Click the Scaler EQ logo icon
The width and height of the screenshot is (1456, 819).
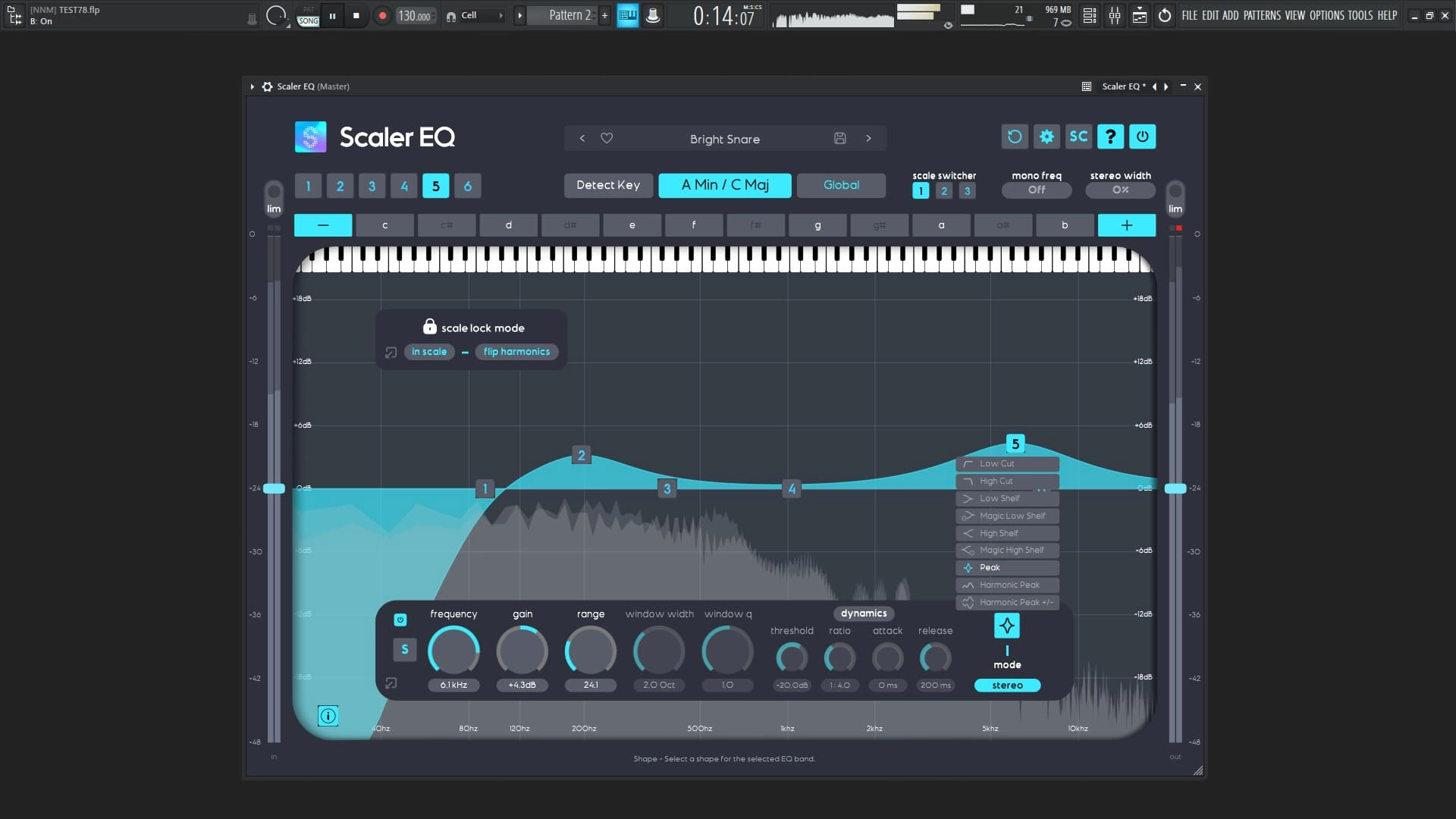[310, 137]
